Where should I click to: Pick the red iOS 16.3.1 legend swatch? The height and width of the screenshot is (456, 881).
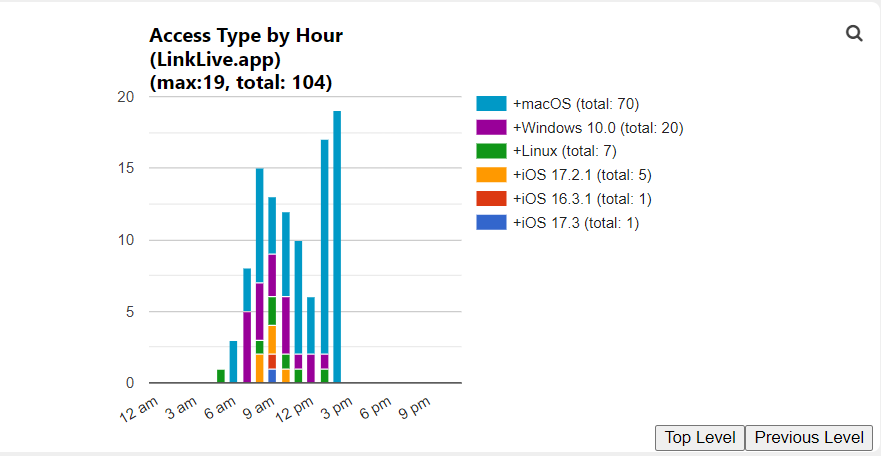tap(491, 199)
